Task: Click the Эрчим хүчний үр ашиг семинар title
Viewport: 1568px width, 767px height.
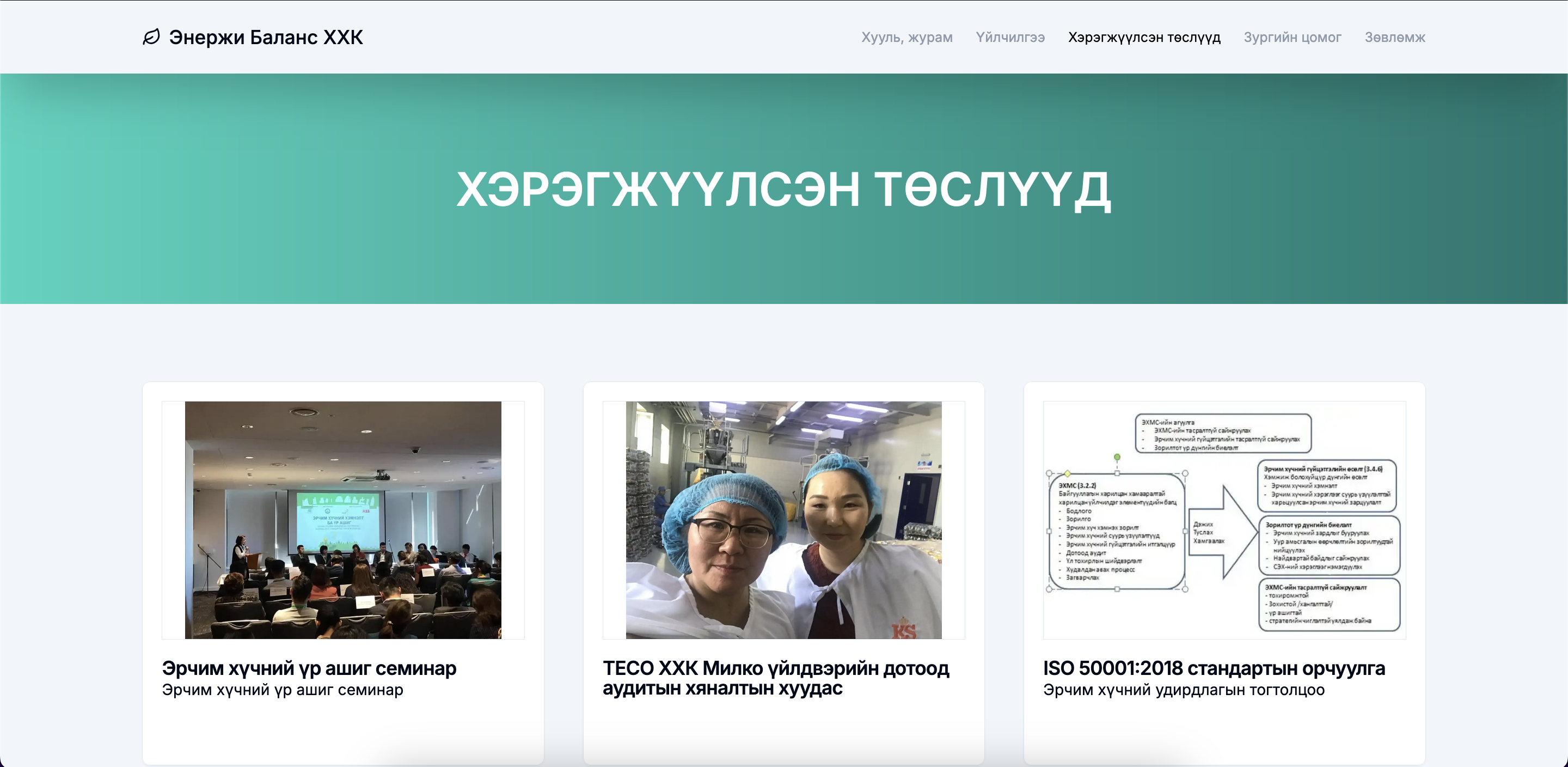Action: (x=309, y=668)
